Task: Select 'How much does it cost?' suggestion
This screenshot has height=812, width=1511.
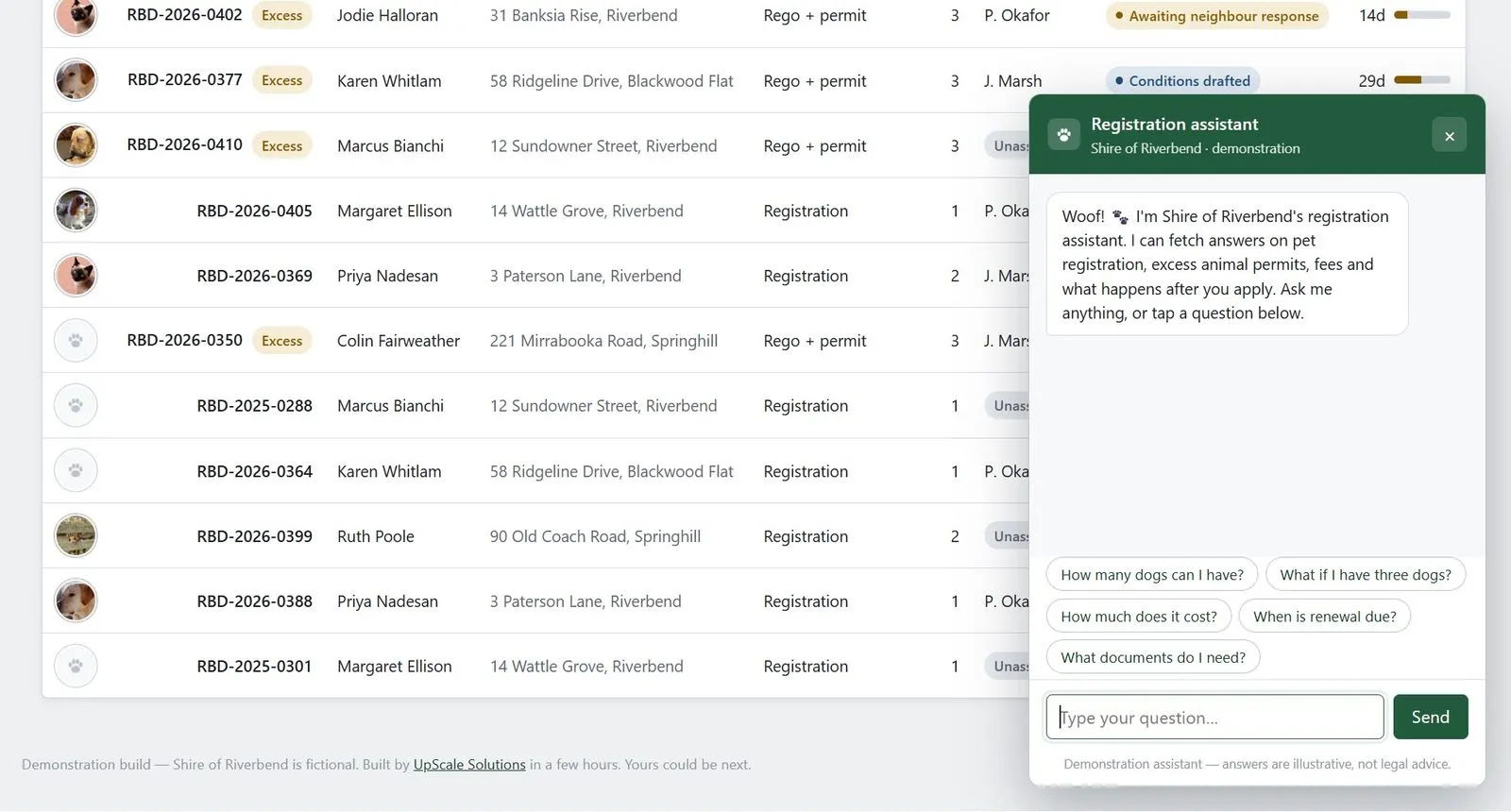Action: 1139,617
